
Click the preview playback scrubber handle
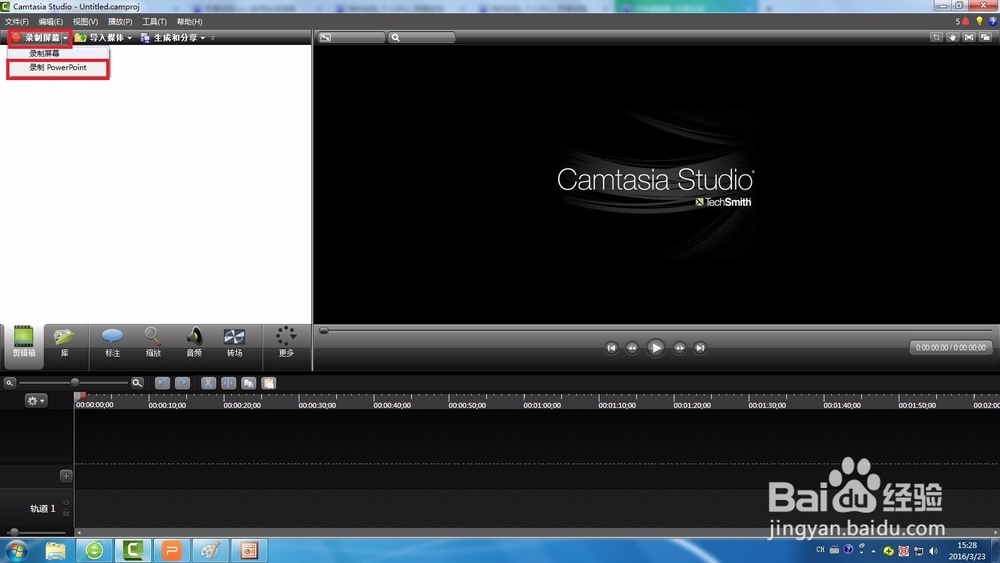(324, 330)
